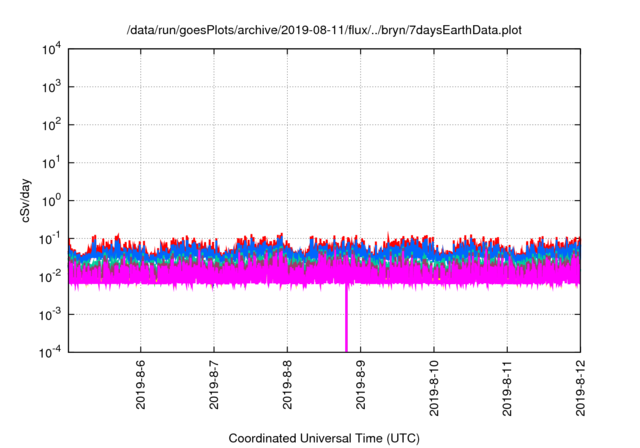
Task: Click the 2019-8-12 date tick label
Action: point(580,388)
